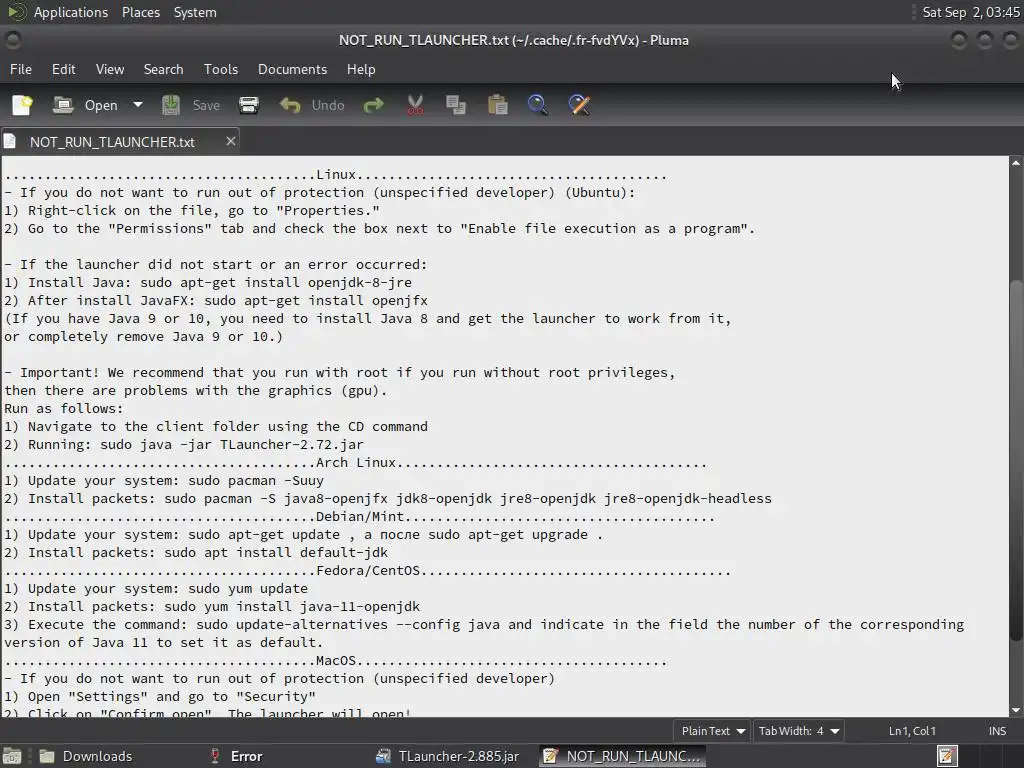The image size is (1024, 768).
Task: Click the INS insert mode indicator
Action: pyautogui.click(x=997, y=731)
